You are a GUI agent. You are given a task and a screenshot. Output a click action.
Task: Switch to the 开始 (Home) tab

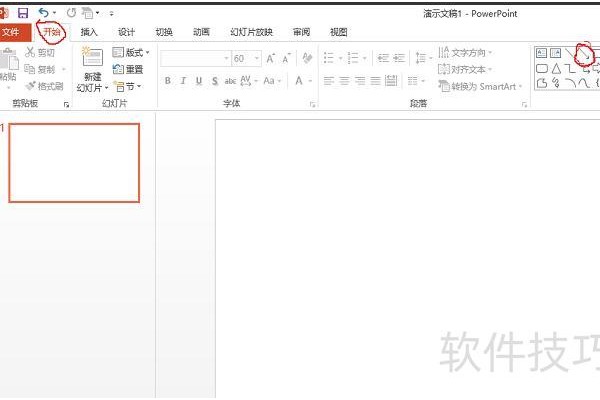(52, 32)
